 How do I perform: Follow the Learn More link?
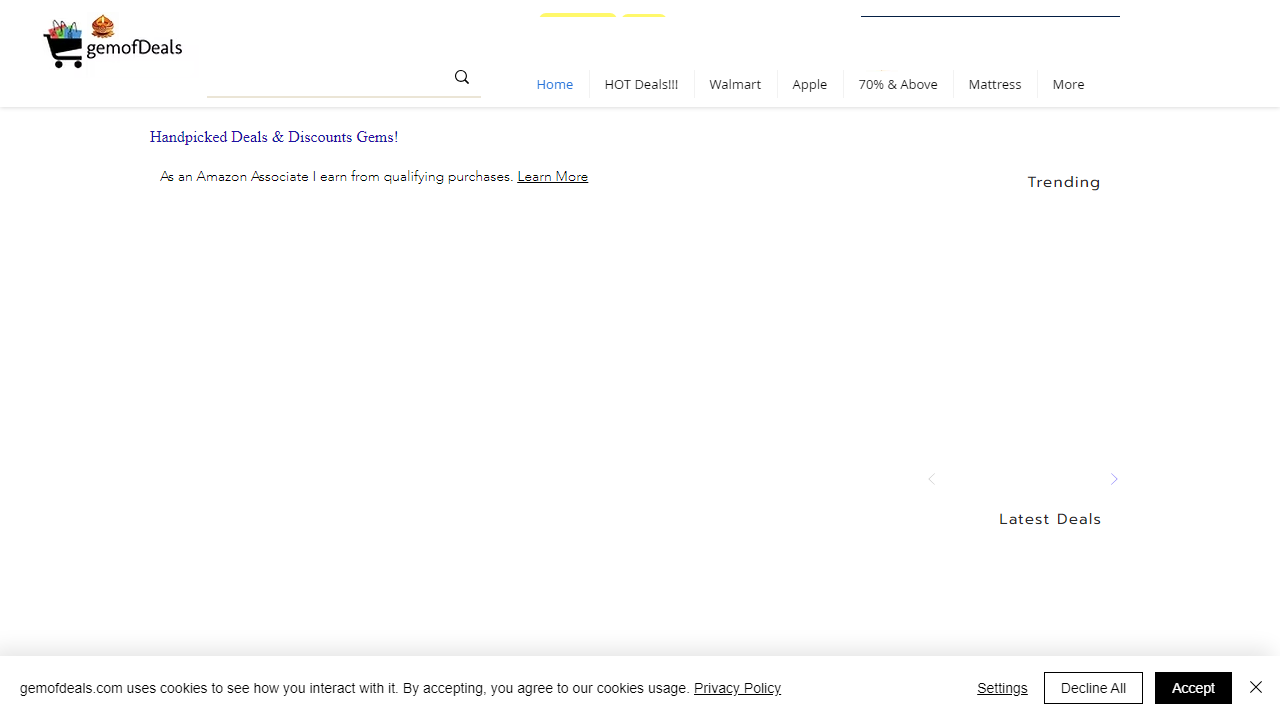(552, 177)
